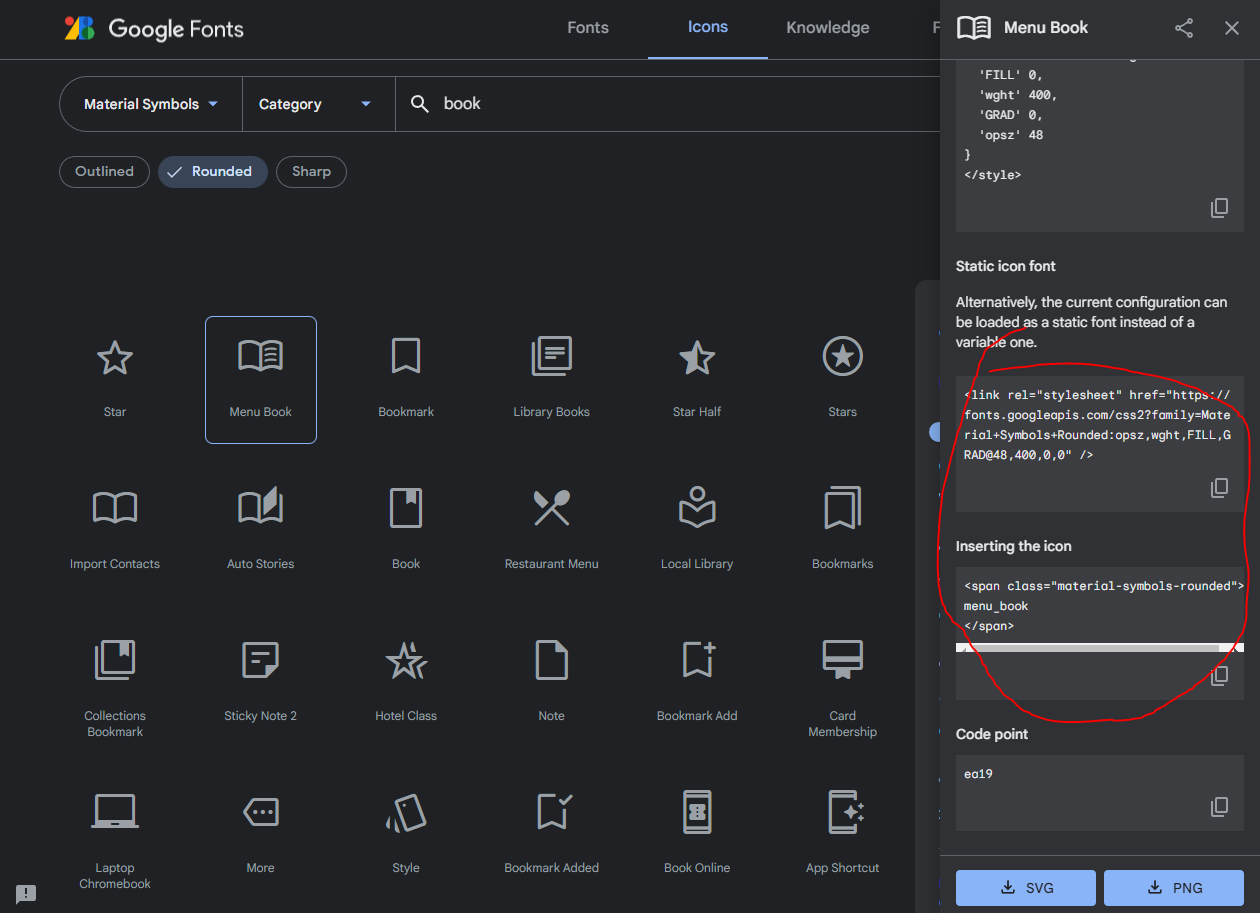Pick the Bookmark Add icon
Image resolution: width=1260 pixels, height=913 pixels.
pos(697,660)
